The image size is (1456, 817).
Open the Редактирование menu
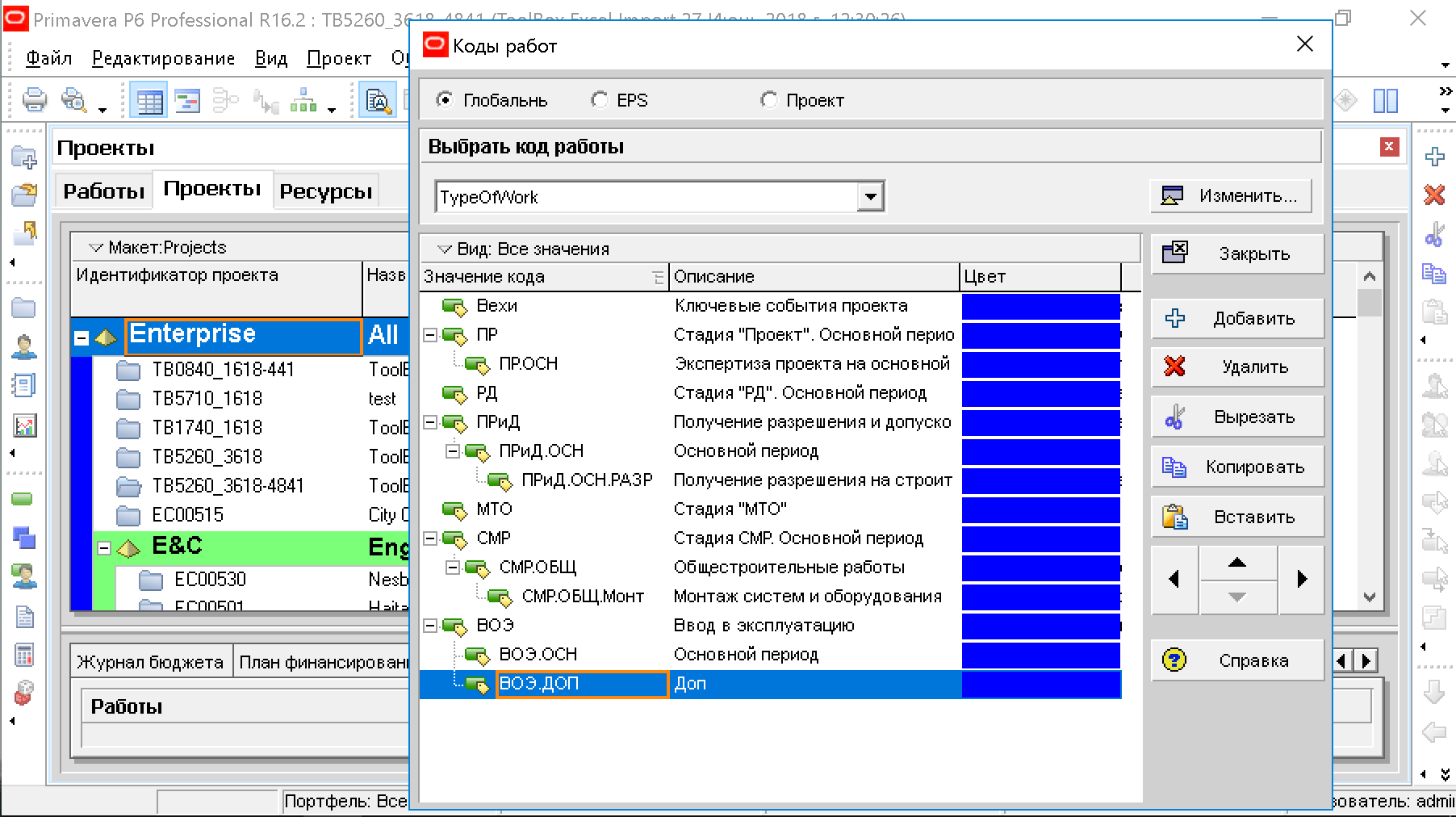[163, 58]
